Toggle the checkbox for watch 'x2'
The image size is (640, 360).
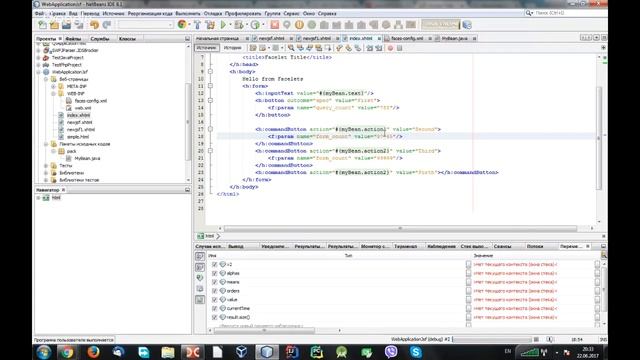[x=214, y=264]
